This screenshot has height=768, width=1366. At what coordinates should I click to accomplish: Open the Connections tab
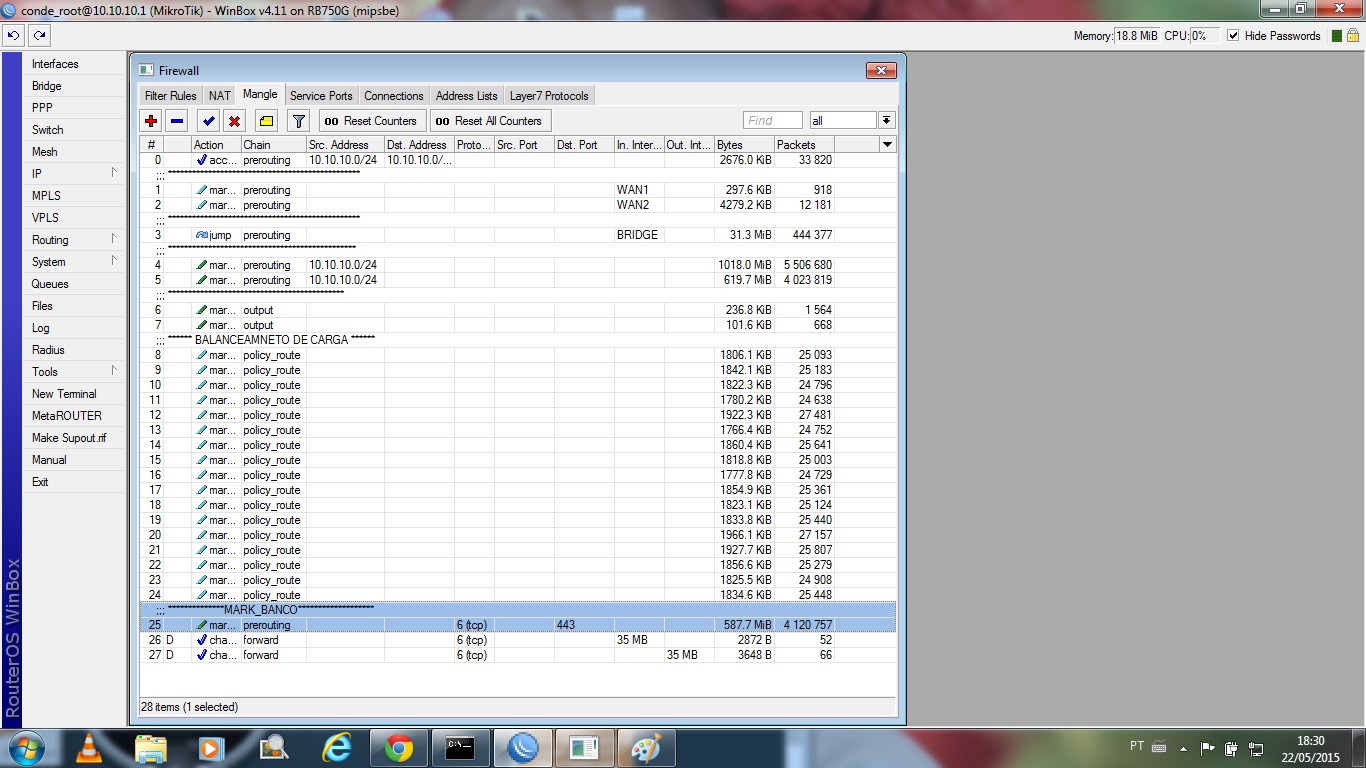click(x=394, y=96)
